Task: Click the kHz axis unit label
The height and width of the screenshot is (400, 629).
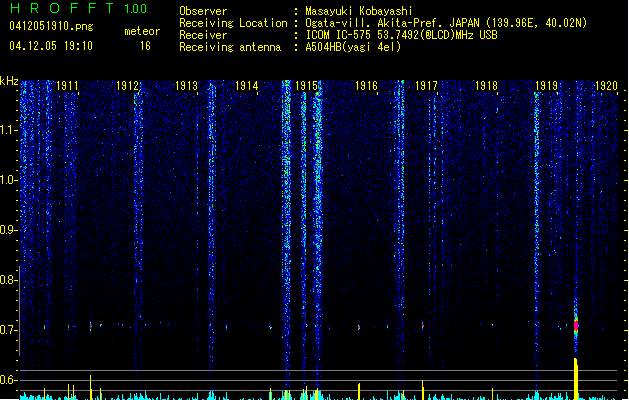Action: pos(9,81)
